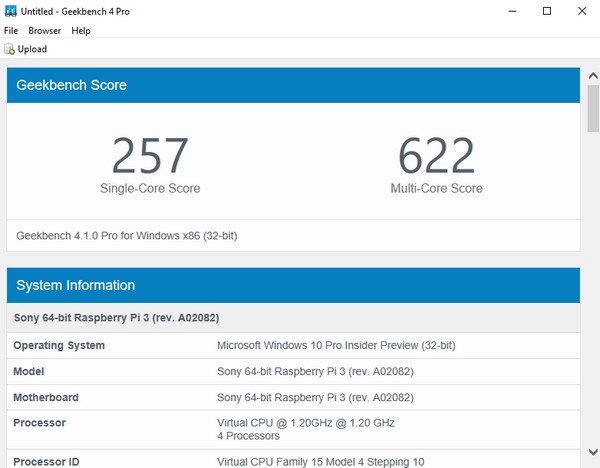Screen dimensions: 600x468
Task: Open the Help menu
Action: pyautogui.click(x=81, y=31)
